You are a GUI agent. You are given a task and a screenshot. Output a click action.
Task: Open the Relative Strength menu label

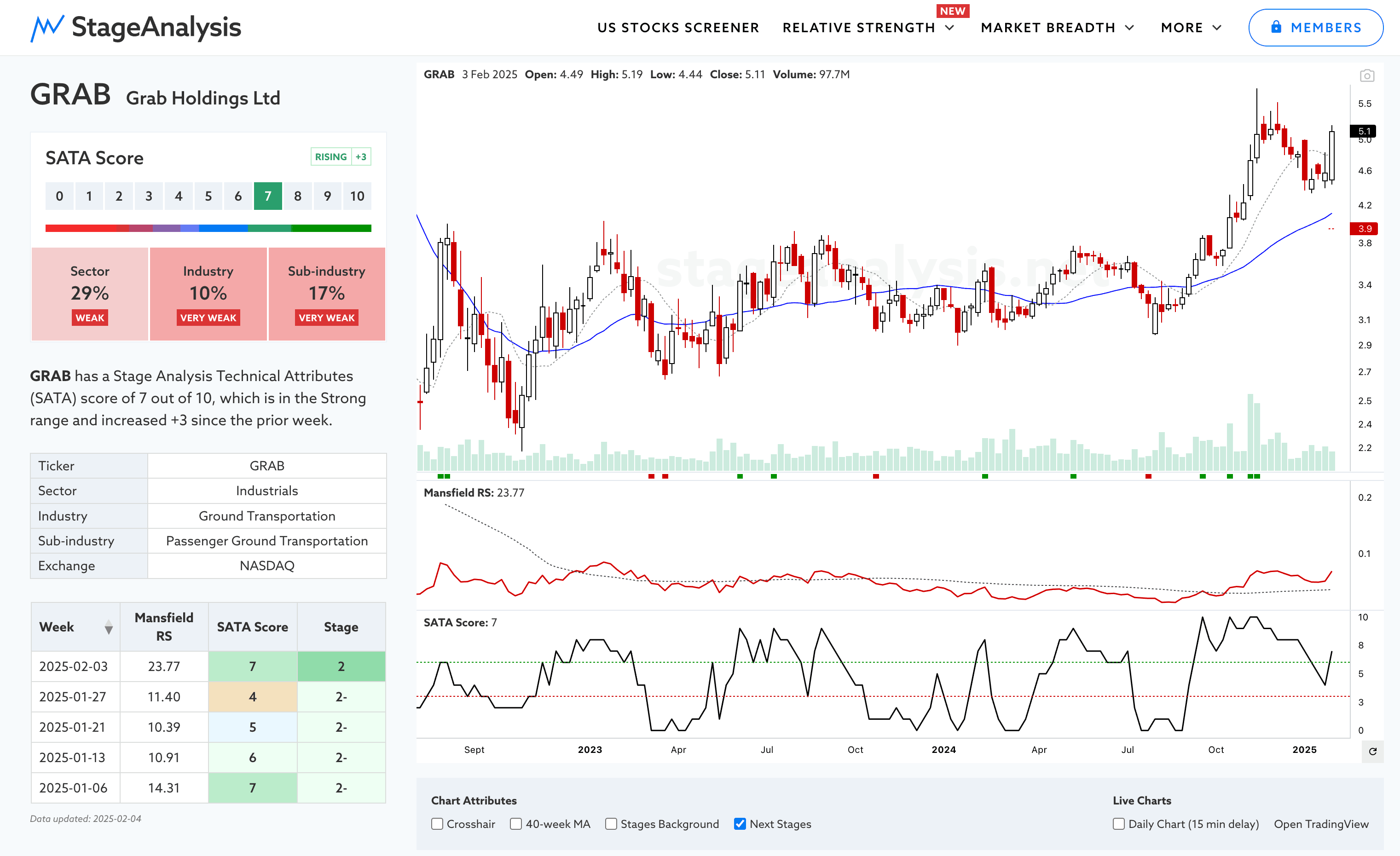[858, 28]
